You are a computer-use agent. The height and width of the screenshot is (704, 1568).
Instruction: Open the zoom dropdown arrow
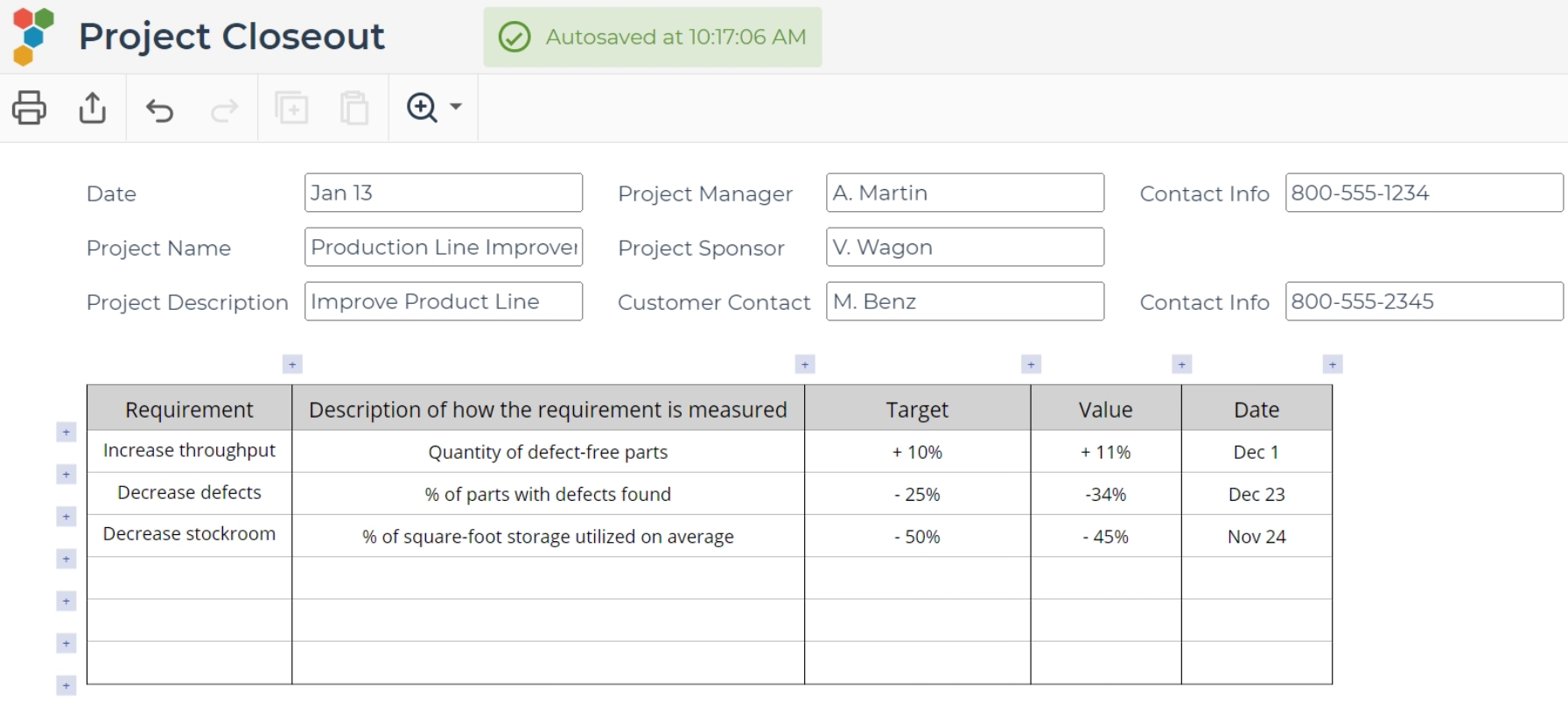[x=456, y=107]
